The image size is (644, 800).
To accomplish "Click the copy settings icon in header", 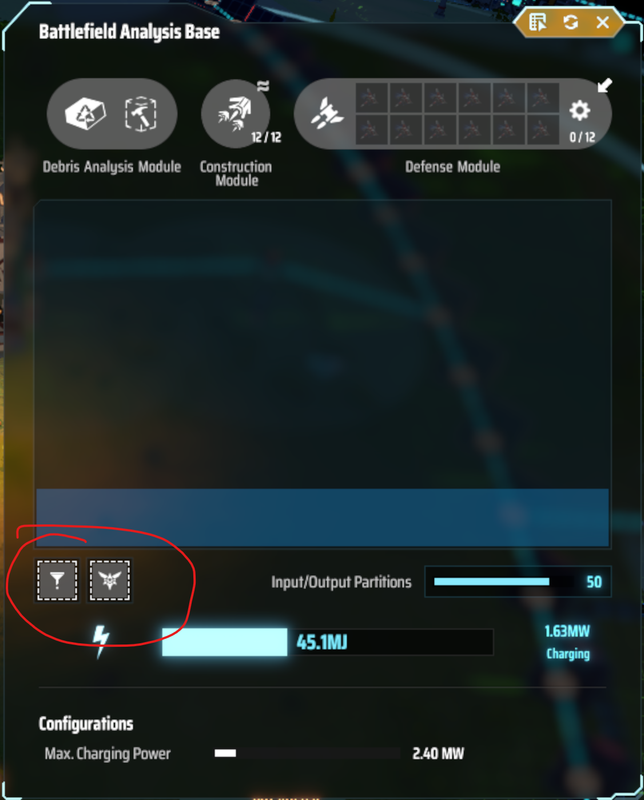I will pos(537,22).
